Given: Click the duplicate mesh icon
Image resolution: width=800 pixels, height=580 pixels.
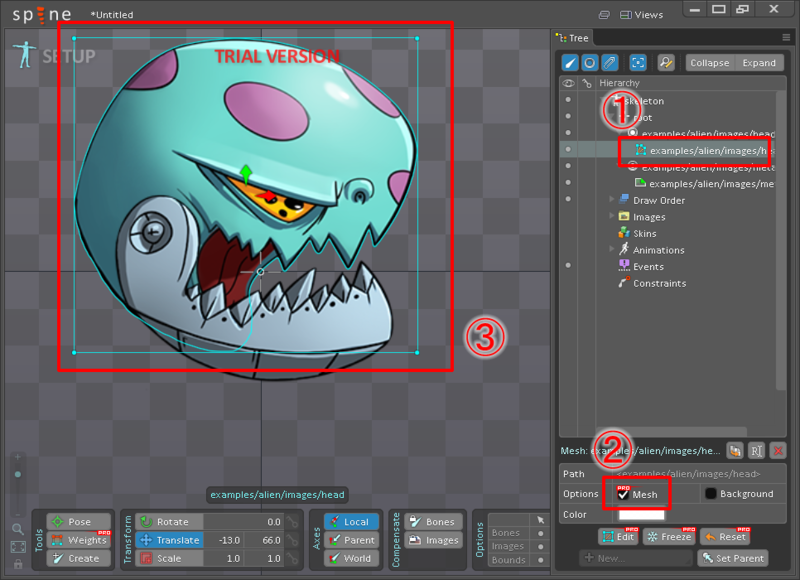Looking at the screenshot, I should pos(735,450).
